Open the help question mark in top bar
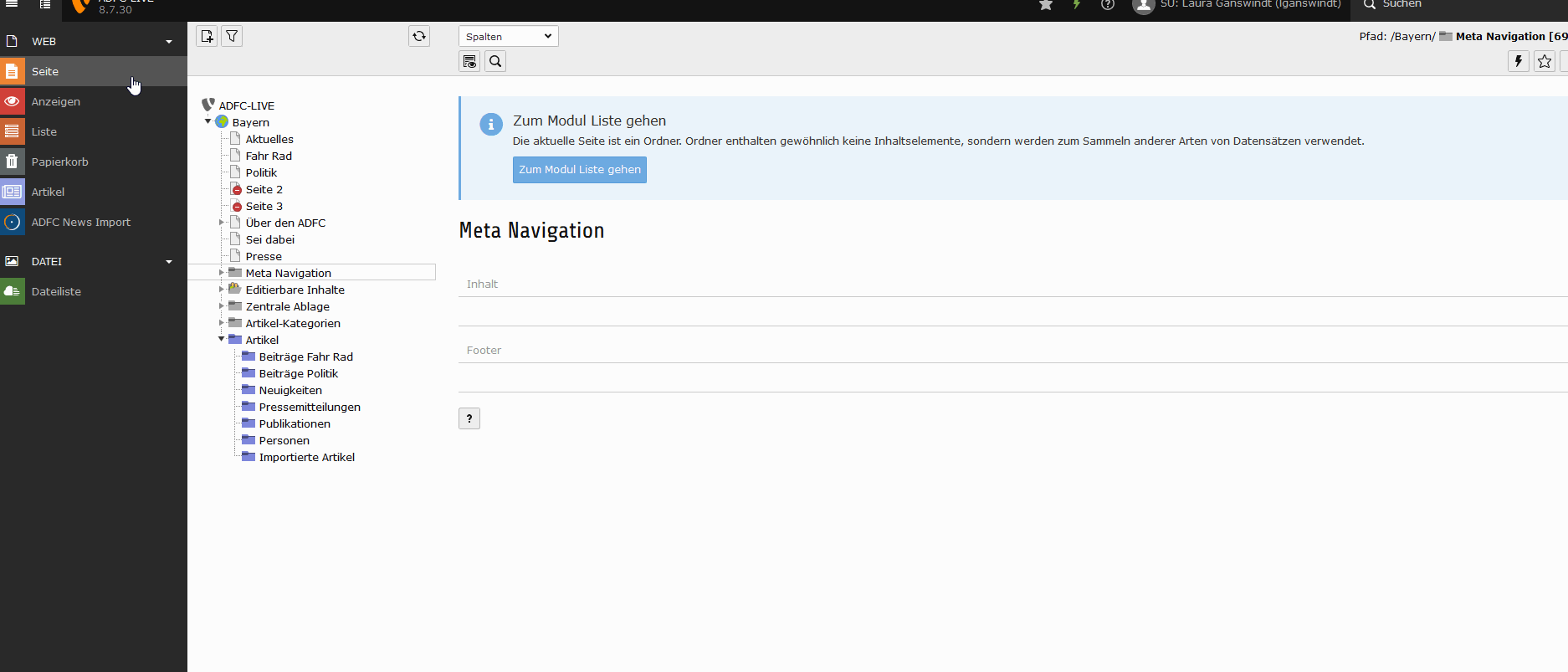This screenshot has height=672, width=1568. click(x=1108, y=5)
